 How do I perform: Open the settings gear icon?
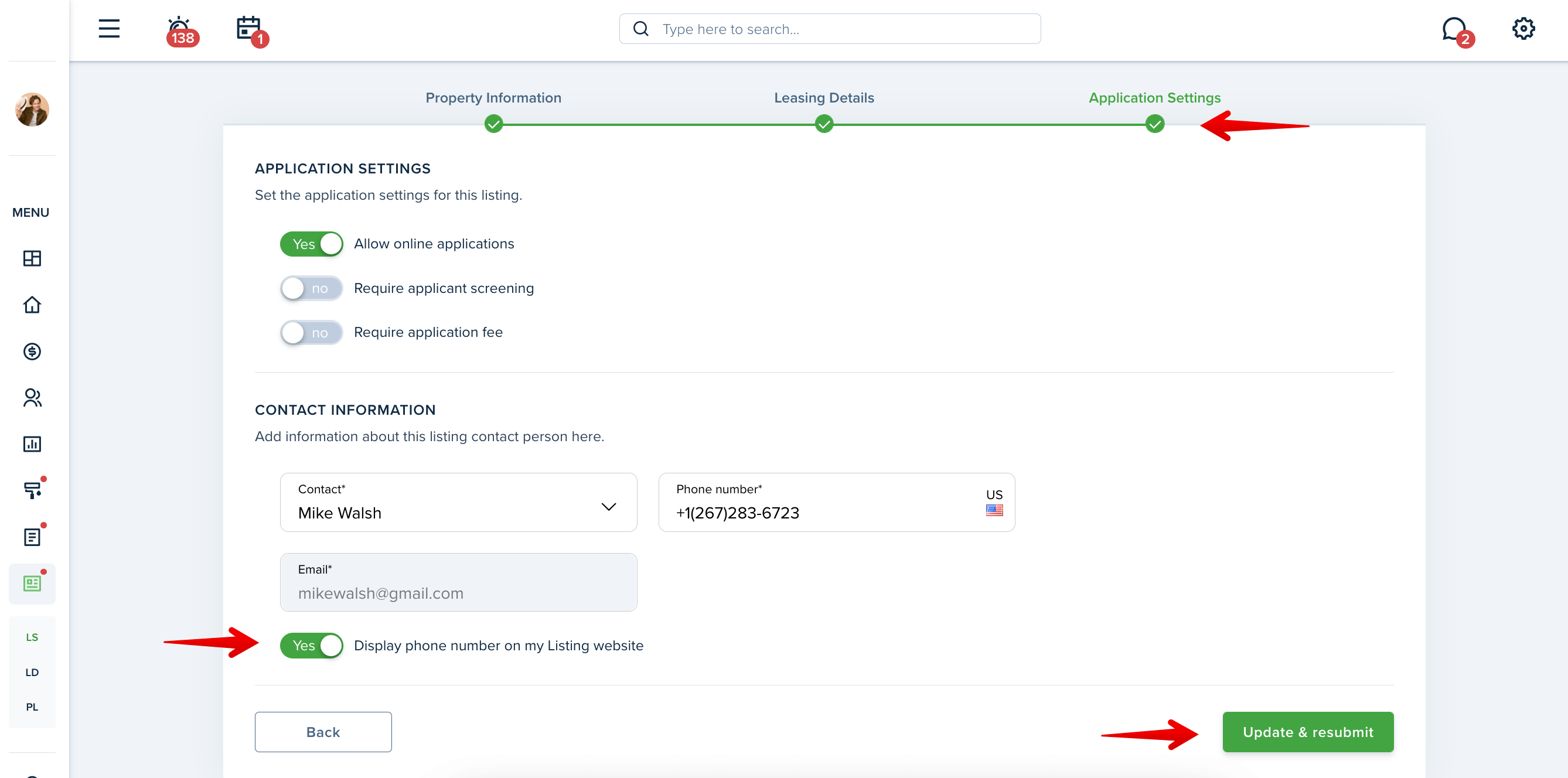click(x=1523, y=29)
